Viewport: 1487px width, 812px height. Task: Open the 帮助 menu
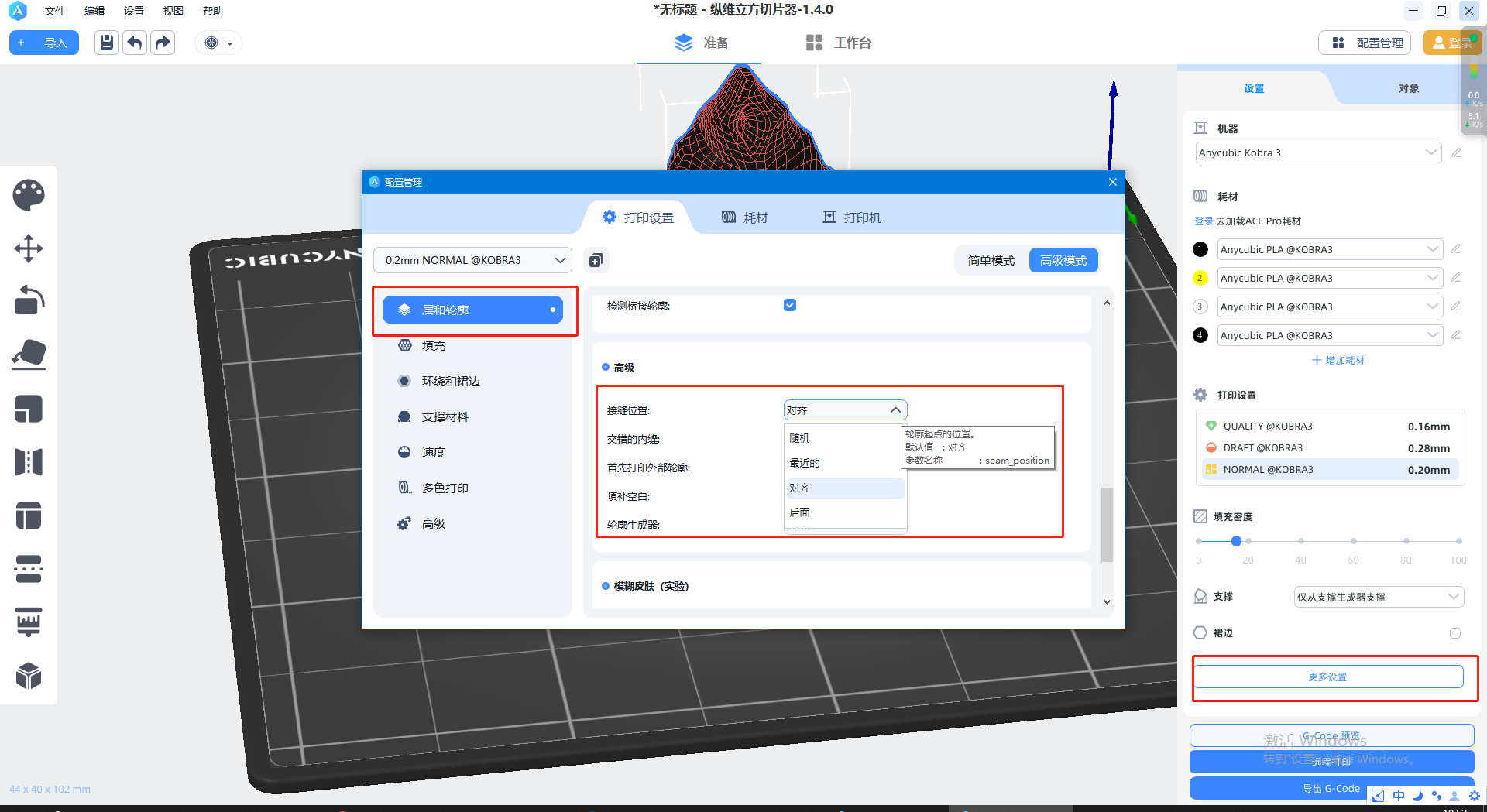click(x=213, y=11)
